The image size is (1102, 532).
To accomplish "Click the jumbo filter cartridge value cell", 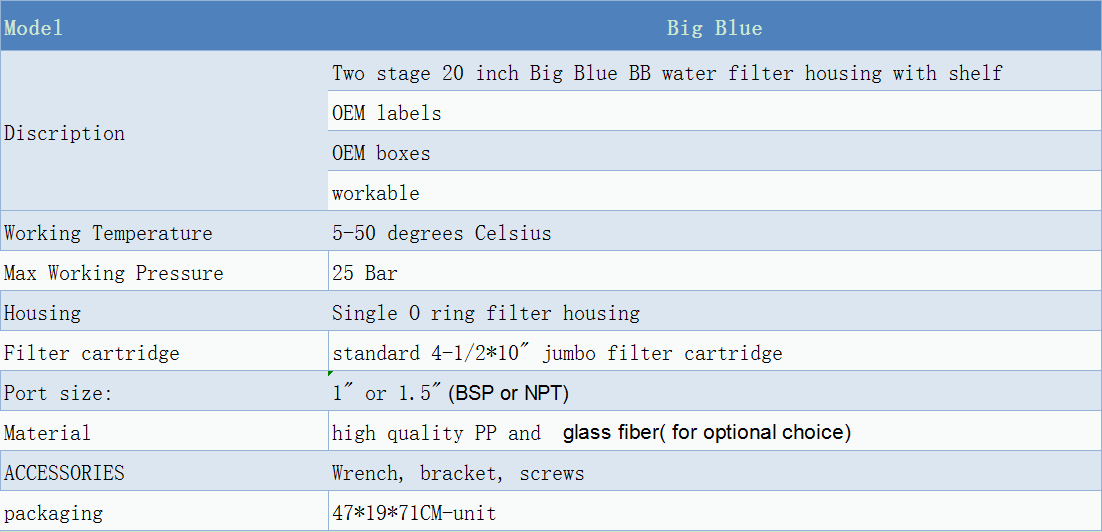I will pos(715,351).
